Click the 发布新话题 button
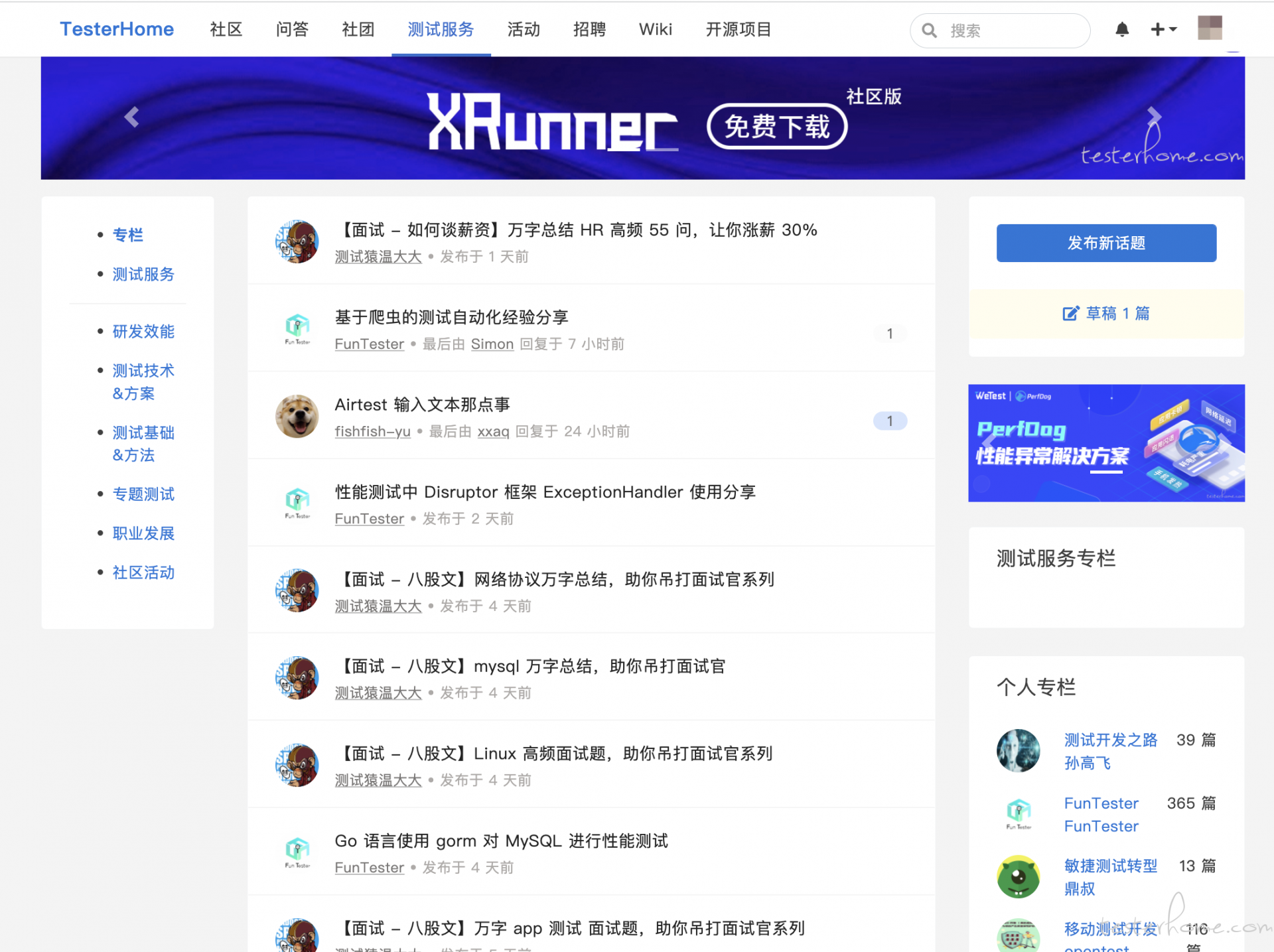The height and width of the screenshot is (952, 1274). [x=1106, y=243]
